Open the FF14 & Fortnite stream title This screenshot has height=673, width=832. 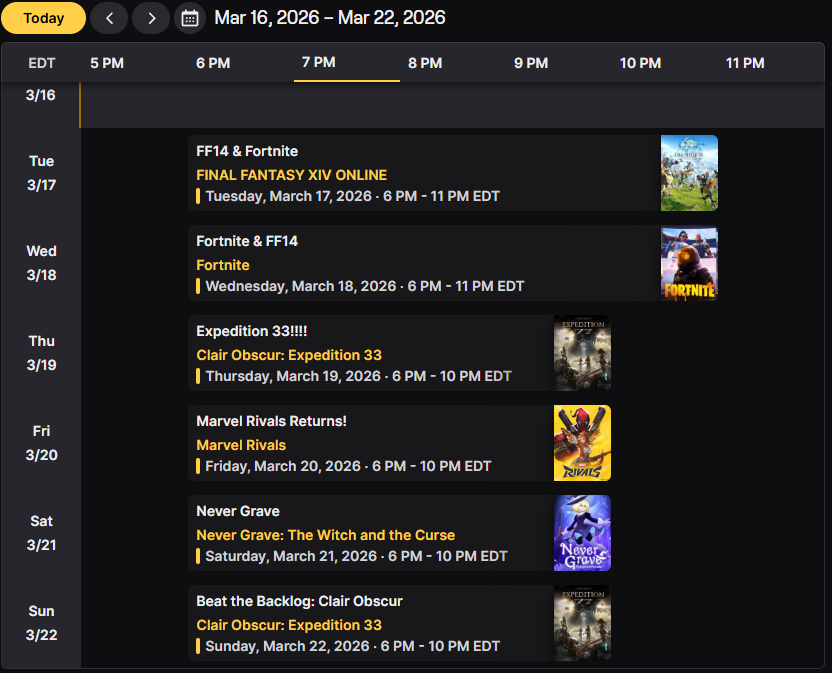(247, 151)
